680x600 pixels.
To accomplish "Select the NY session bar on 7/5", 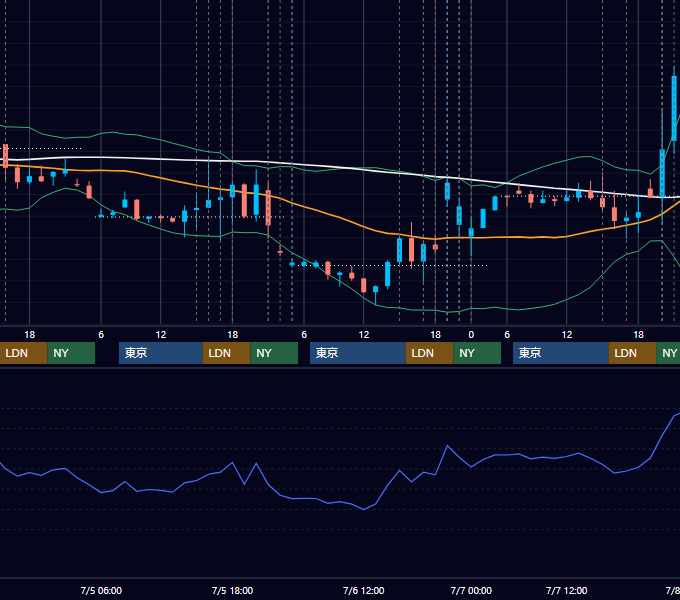I will [274, 353].
